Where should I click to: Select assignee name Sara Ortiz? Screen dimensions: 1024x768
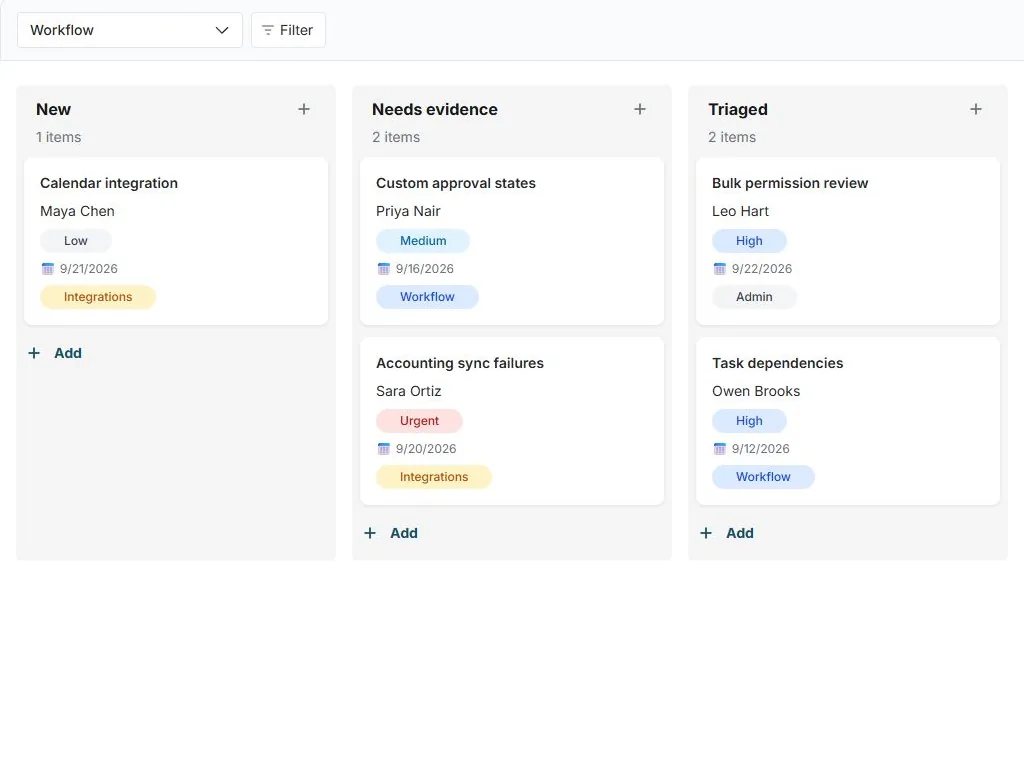point(409,392)
